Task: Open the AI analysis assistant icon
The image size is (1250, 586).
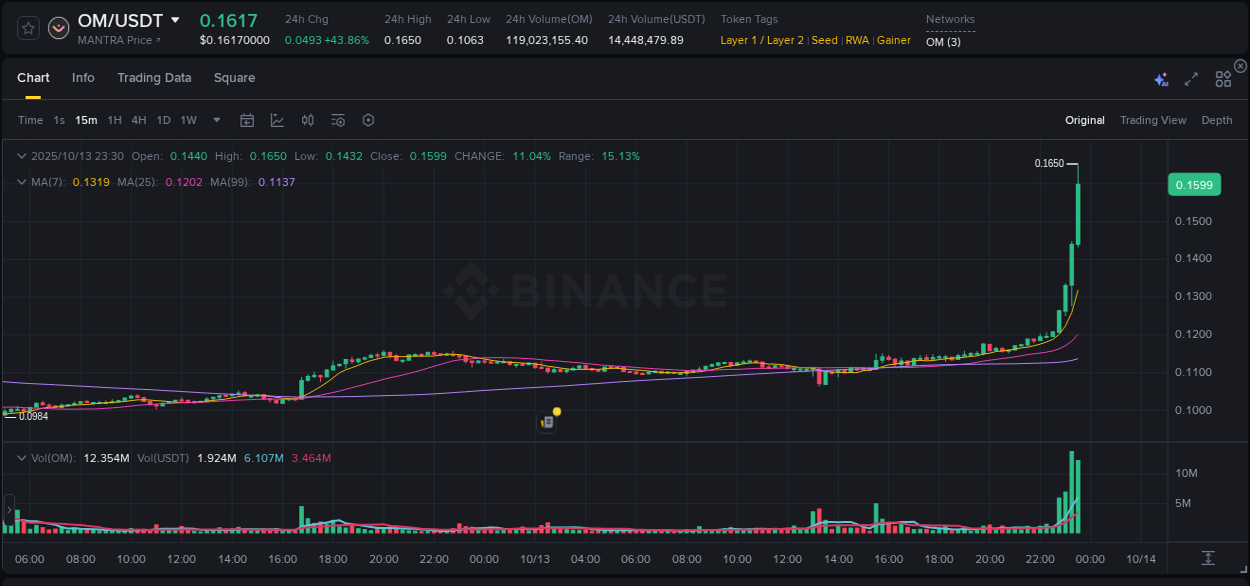Action: pyautogui.click(x=1160, y=78)
